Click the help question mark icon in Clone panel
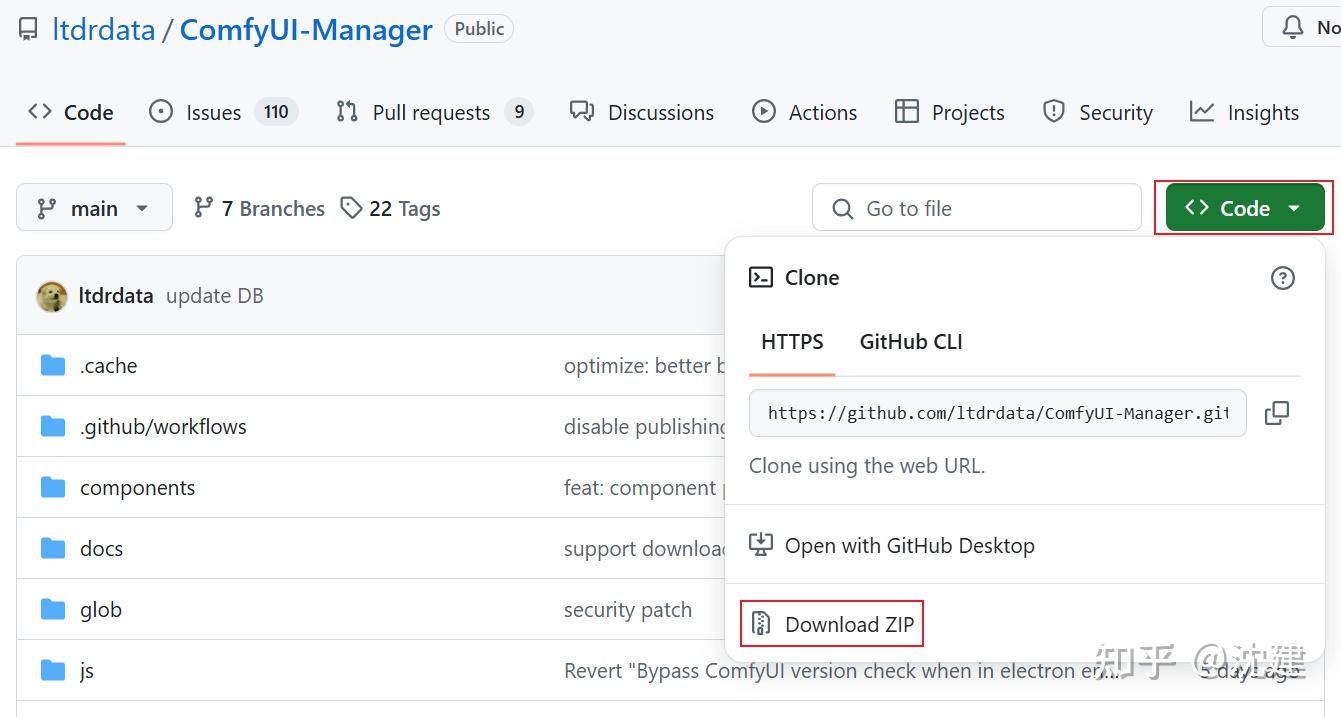Screen dimensions: 1341x717 pos(1282,278)
